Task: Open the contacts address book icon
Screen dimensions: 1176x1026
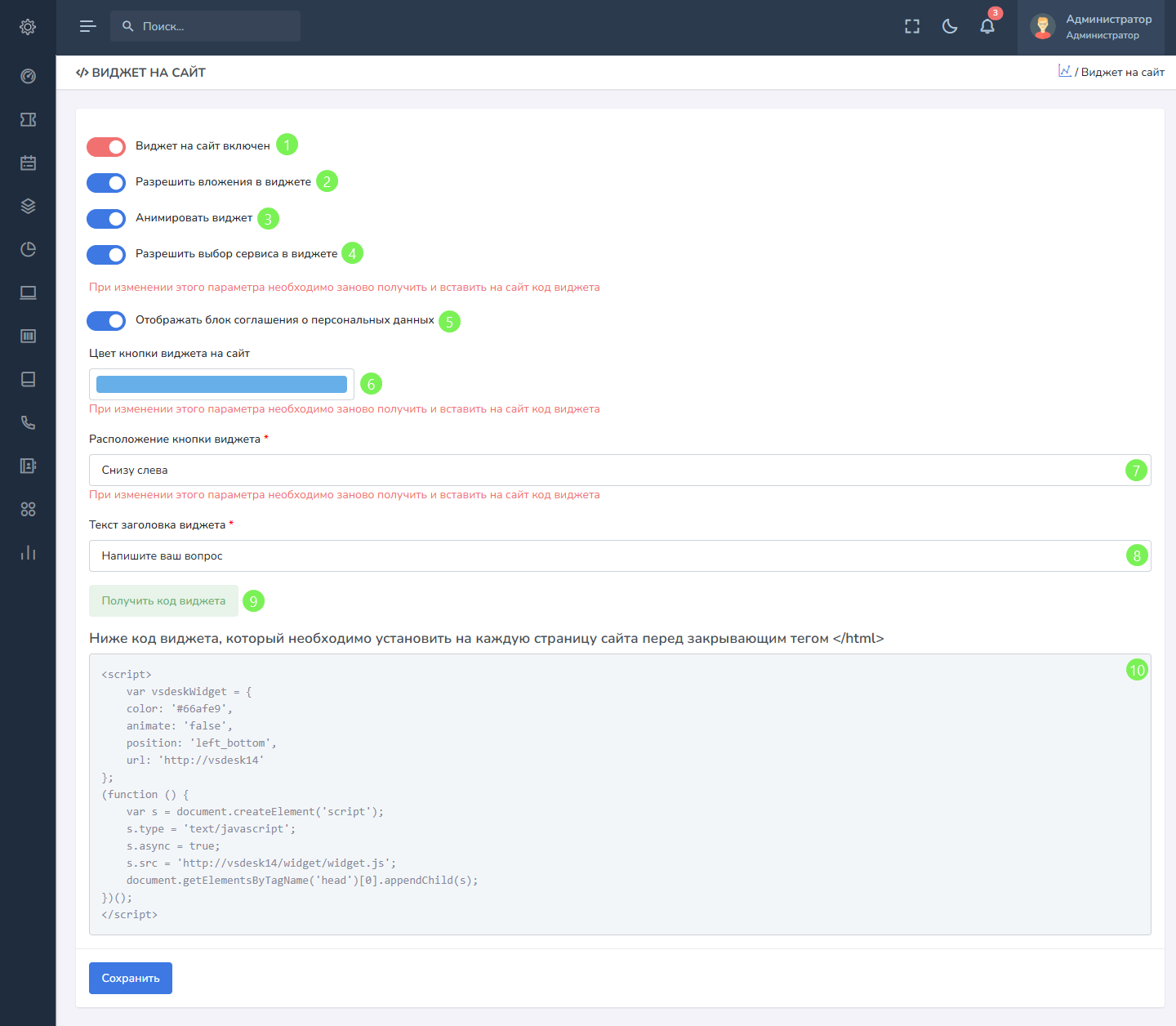Action: pyautogui.click(x=28, y=466)
